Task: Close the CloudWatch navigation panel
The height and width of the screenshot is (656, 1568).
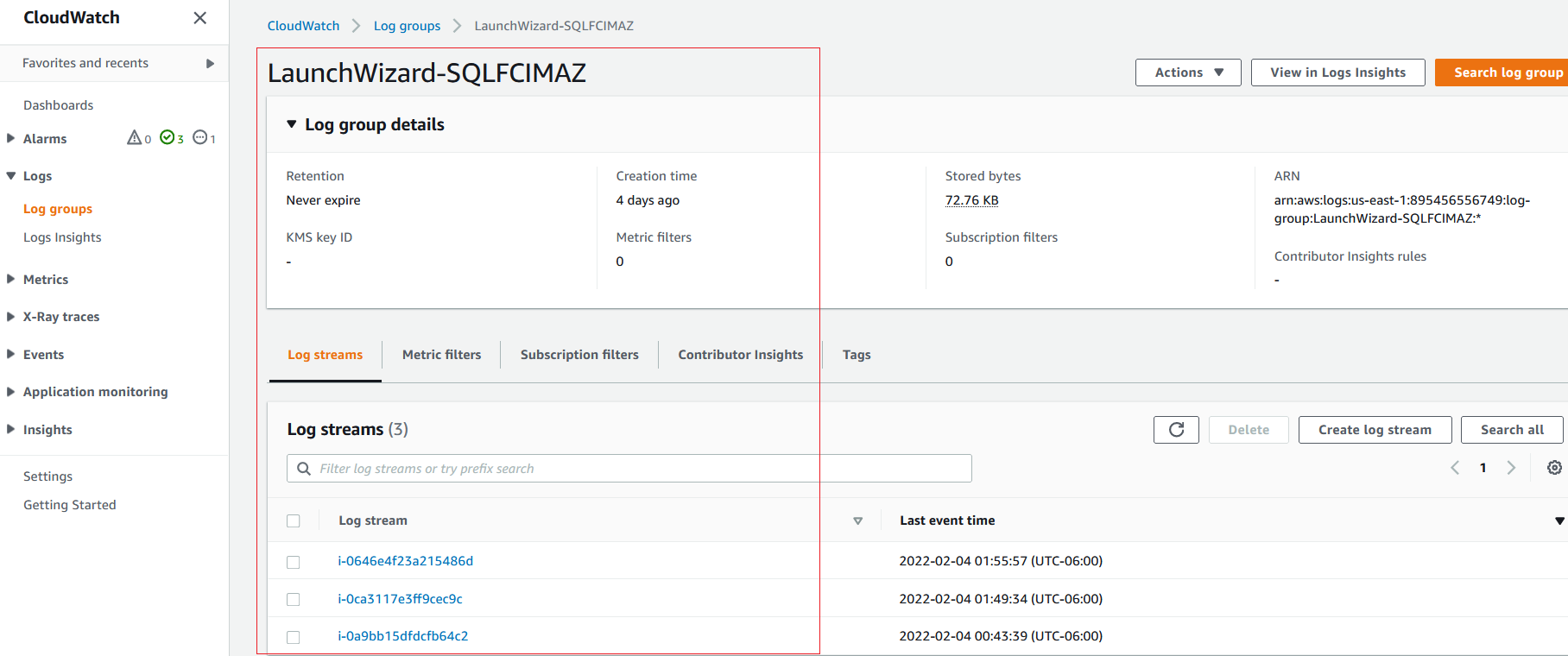Action: click(x=199, y=18)
